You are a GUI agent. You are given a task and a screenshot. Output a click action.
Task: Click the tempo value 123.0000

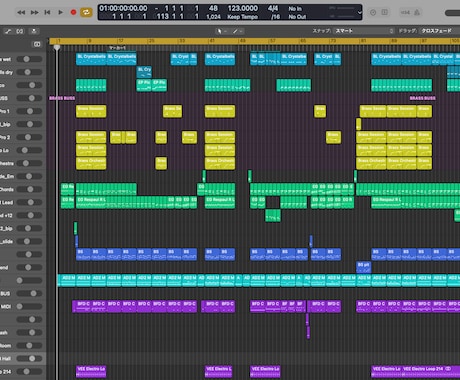[x=242, y=8]
